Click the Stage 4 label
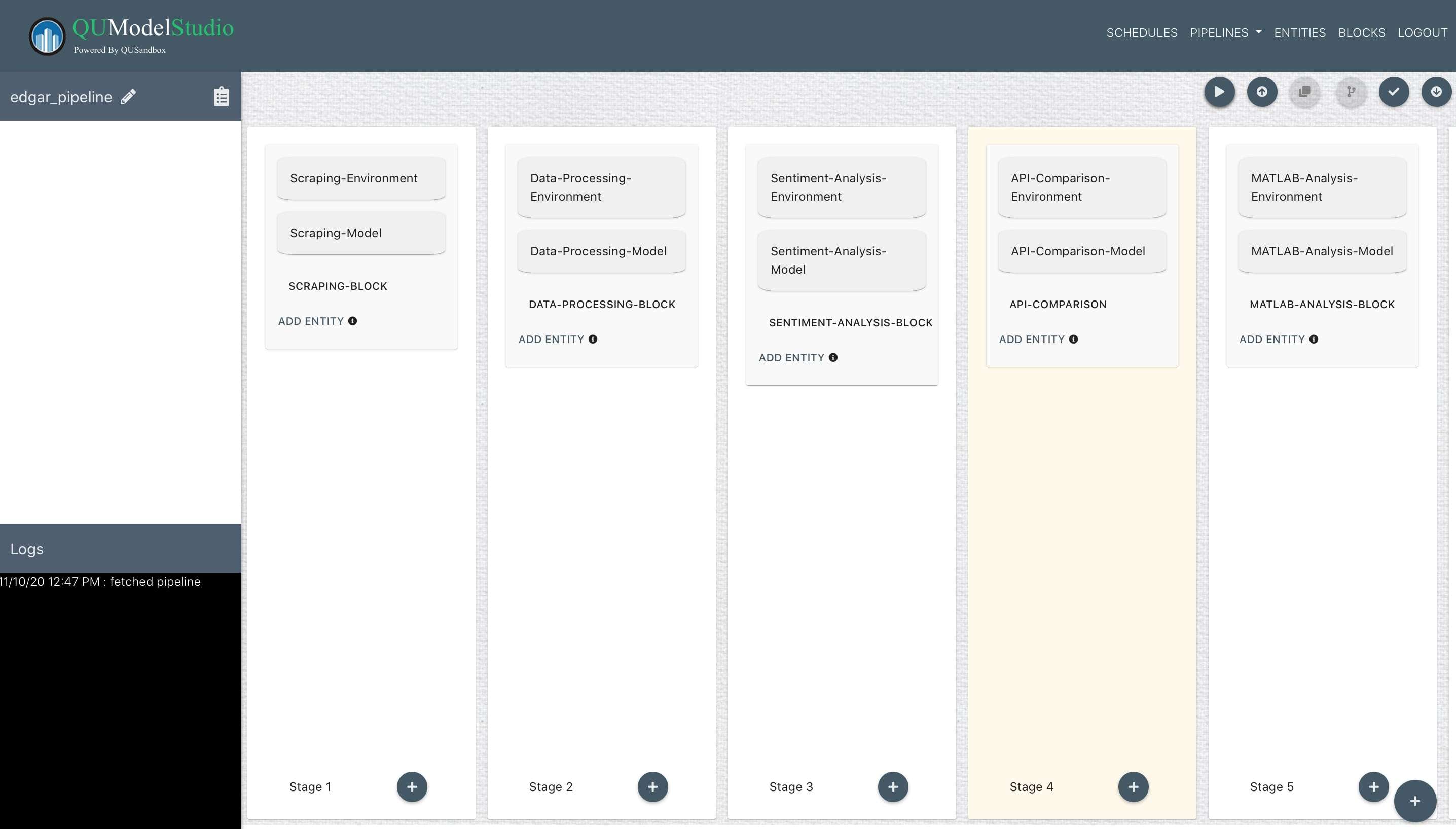The image size is (1456, 829). point(1032,786)
